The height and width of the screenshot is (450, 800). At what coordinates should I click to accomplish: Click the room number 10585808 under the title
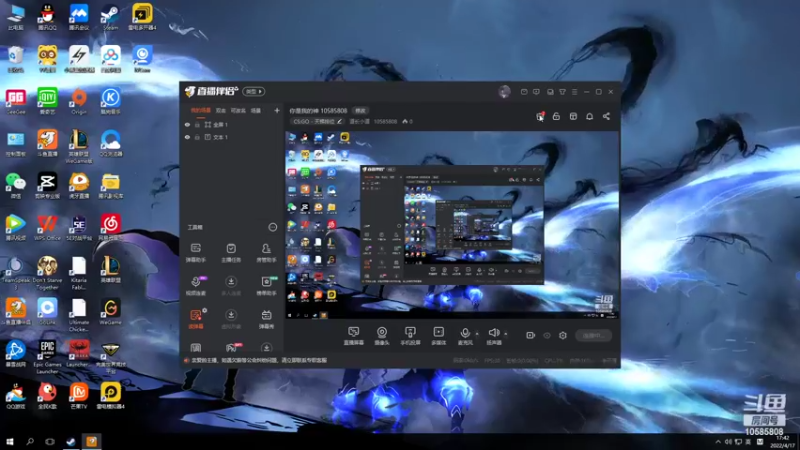click(x=385, y=121)
